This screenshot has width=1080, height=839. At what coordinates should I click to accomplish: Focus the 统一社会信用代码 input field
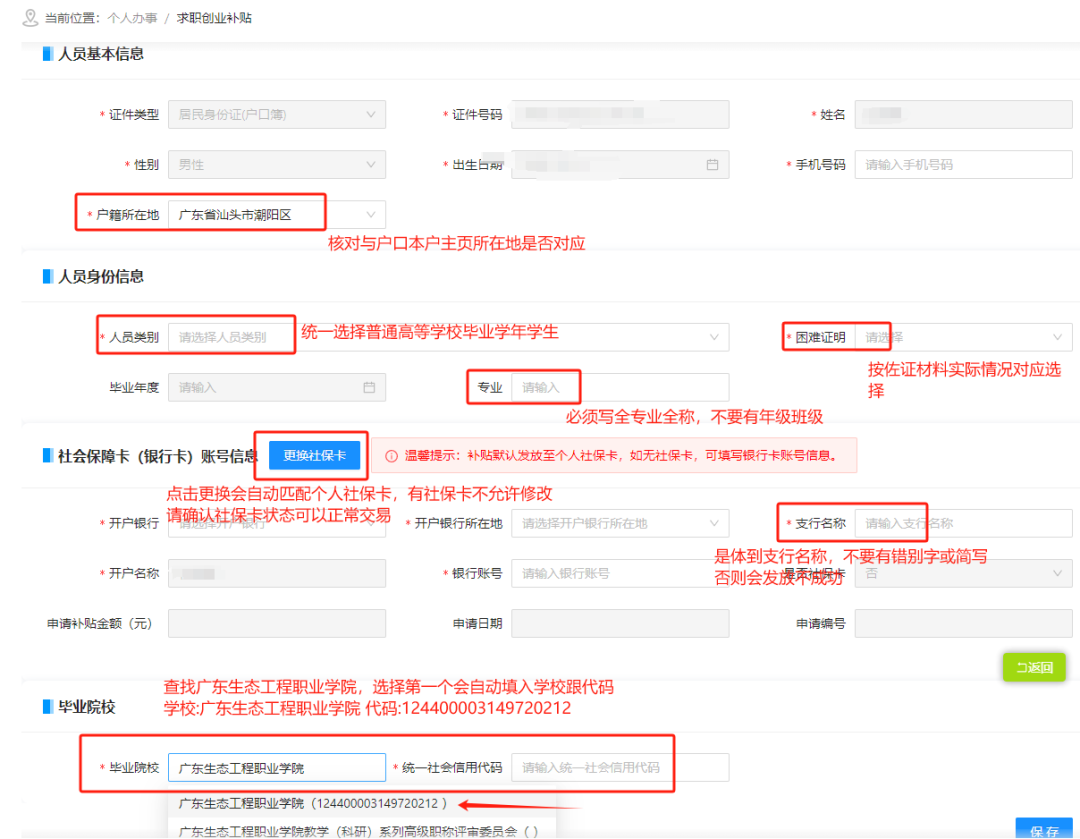620,767
